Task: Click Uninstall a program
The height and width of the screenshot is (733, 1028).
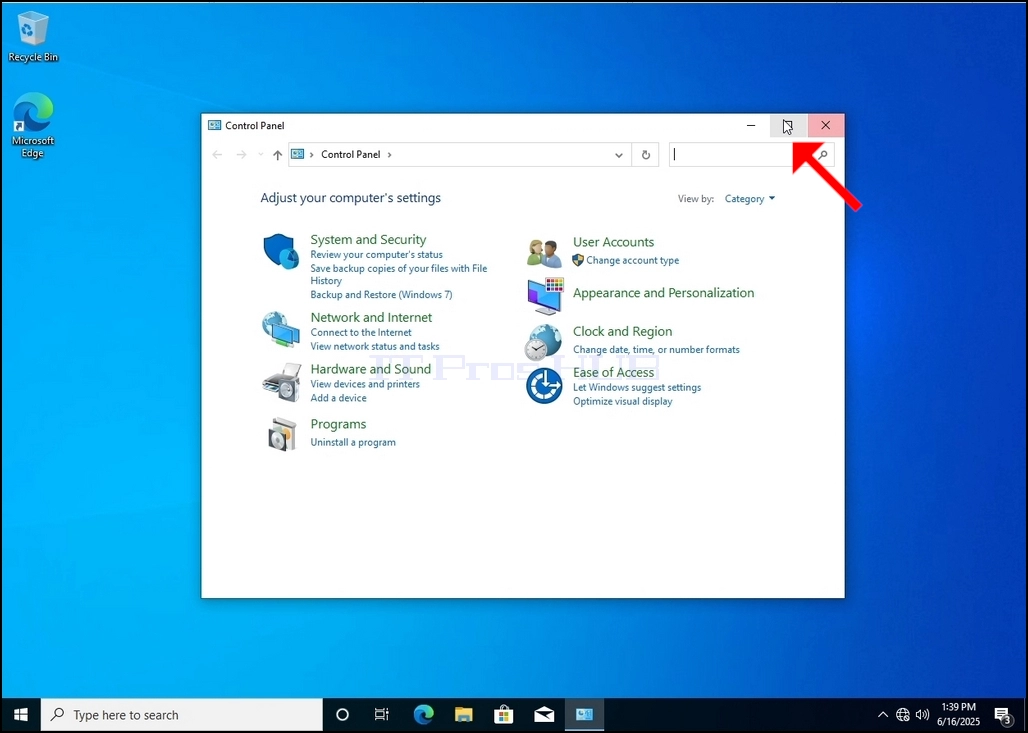Action: 353,443
